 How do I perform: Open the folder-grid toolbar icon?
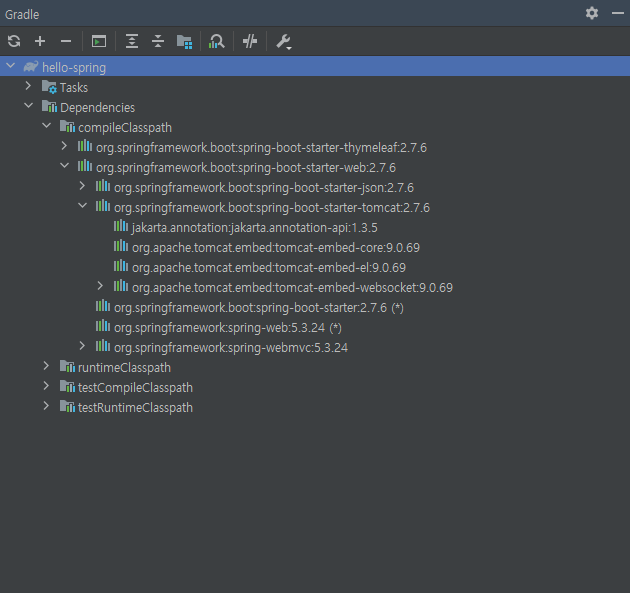pyautogui.click(x=184, y=42)
